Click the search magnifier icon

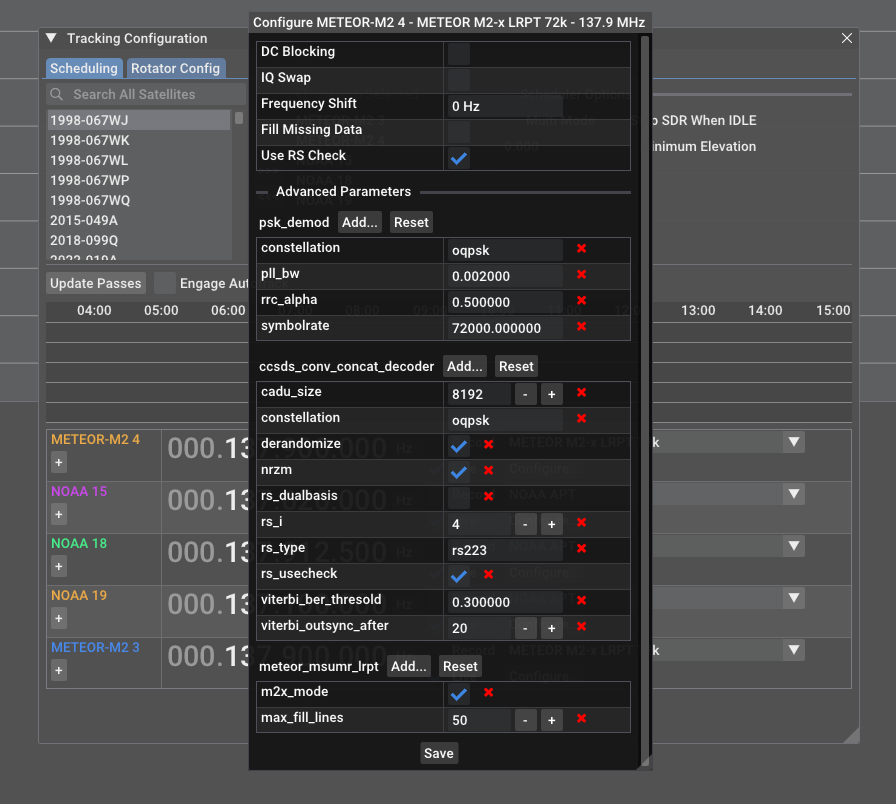(57, 94)
